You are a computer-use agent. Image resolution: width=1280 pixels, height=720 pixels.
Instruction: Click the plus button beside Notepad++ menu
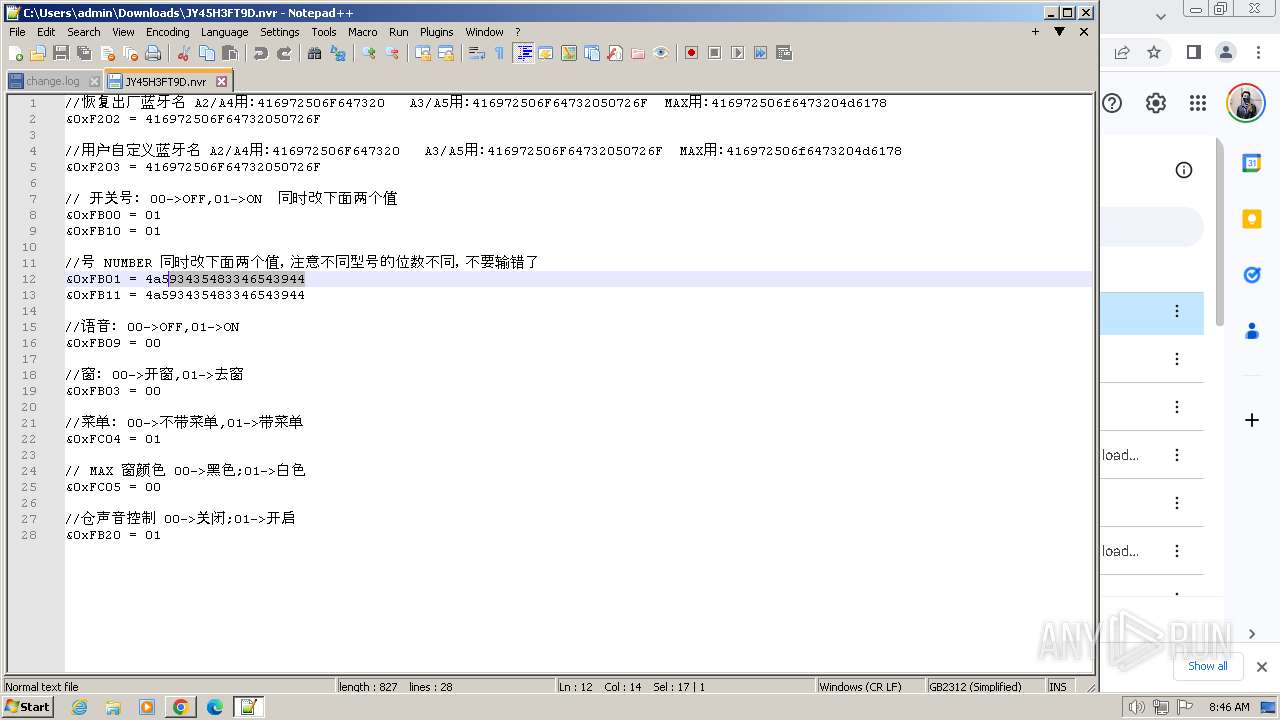[x=1035, y=32]
